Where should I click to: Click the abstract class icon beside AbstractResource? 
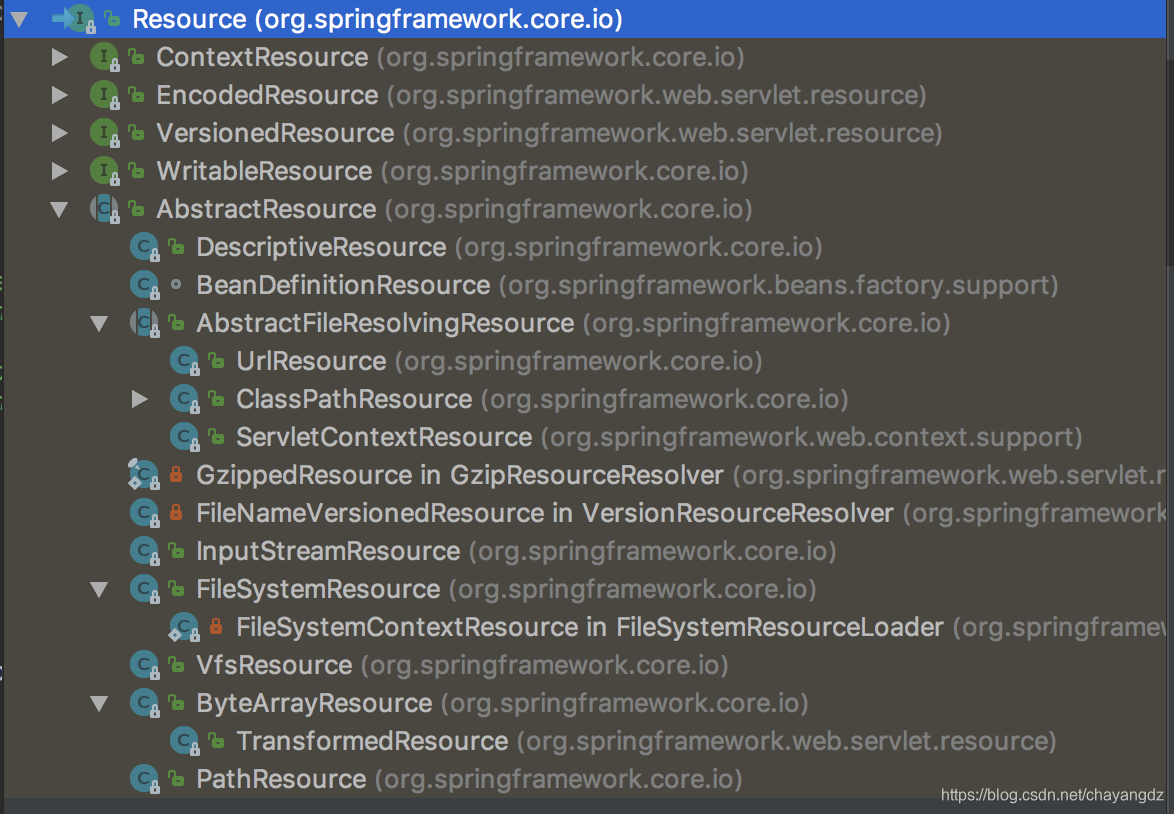pos(104,210)
